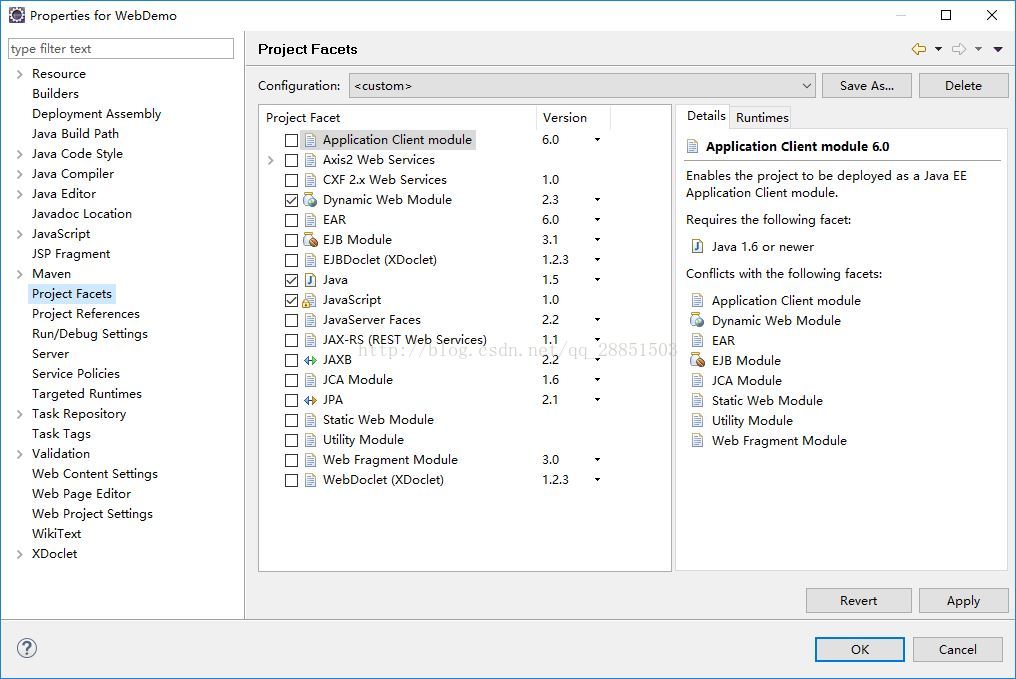Viewport: 1016px width, 679px height.
Task: Uncheck the Java facet checkbox
Action: (x=292, y=281)
